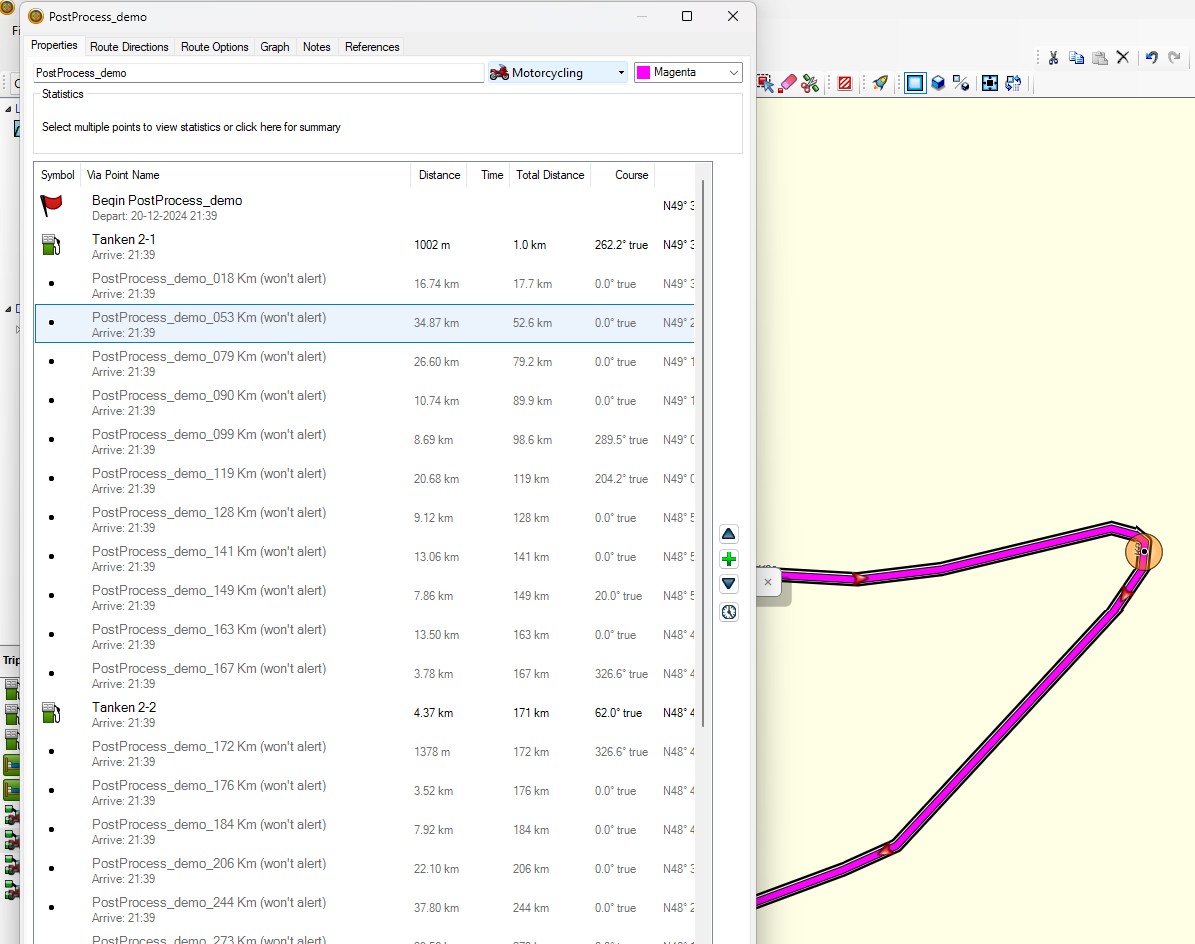Click the route name text field
Screen dimensions: 1195x944
coord(258,73)
